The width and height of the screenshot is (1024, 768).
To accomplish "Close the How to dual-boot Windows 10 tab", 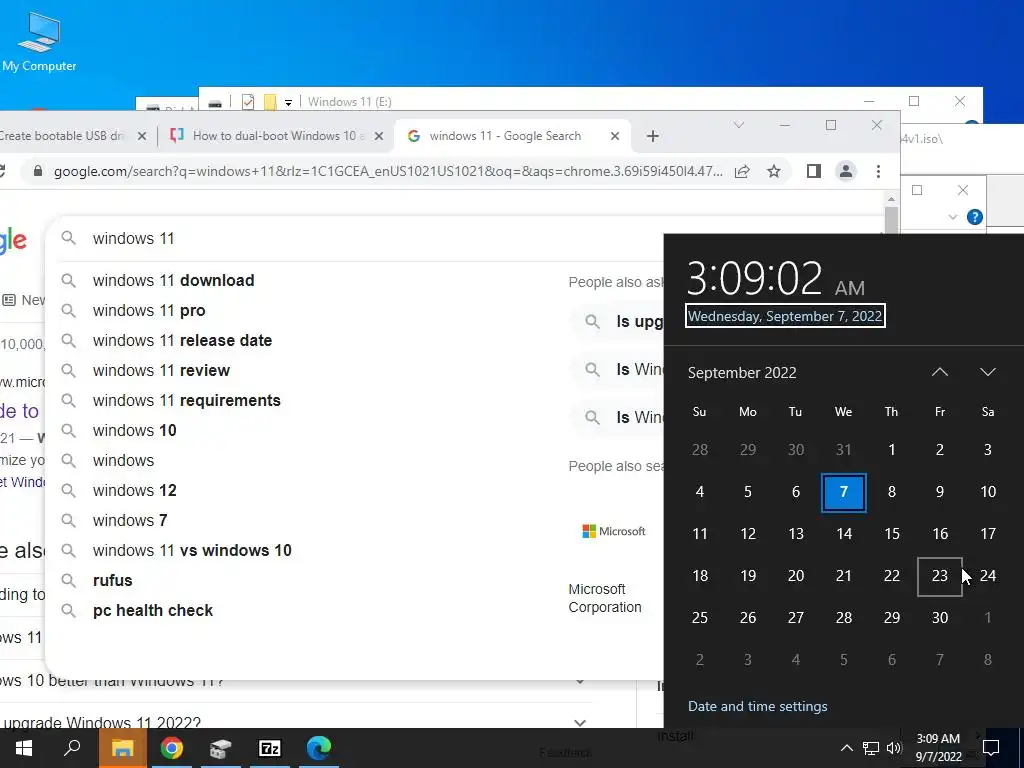I will (x=378, y=136).
